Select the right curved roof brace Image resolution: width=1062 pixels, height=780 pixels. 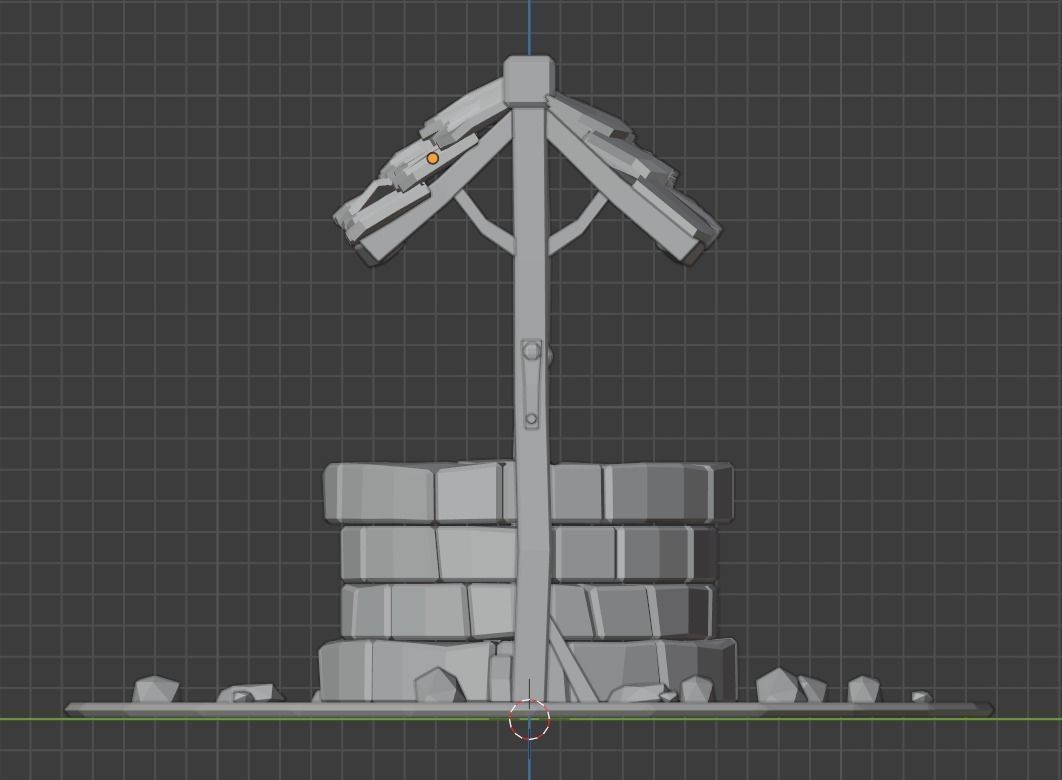click(x=576, y=221)
